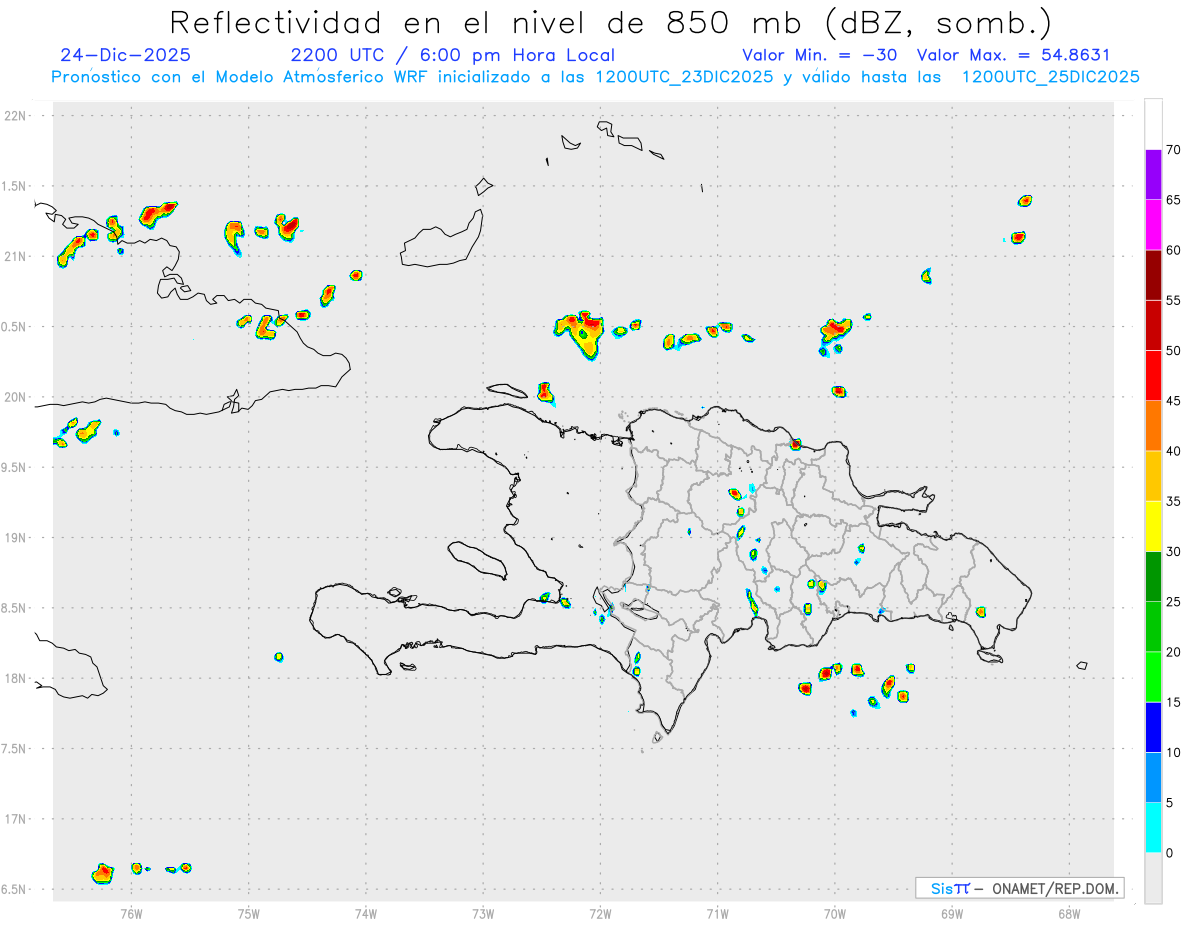Click the colorbar value label '10'
This screenshot has width=1200, height=927.
pyautogui.click(x=1173, y=752)
